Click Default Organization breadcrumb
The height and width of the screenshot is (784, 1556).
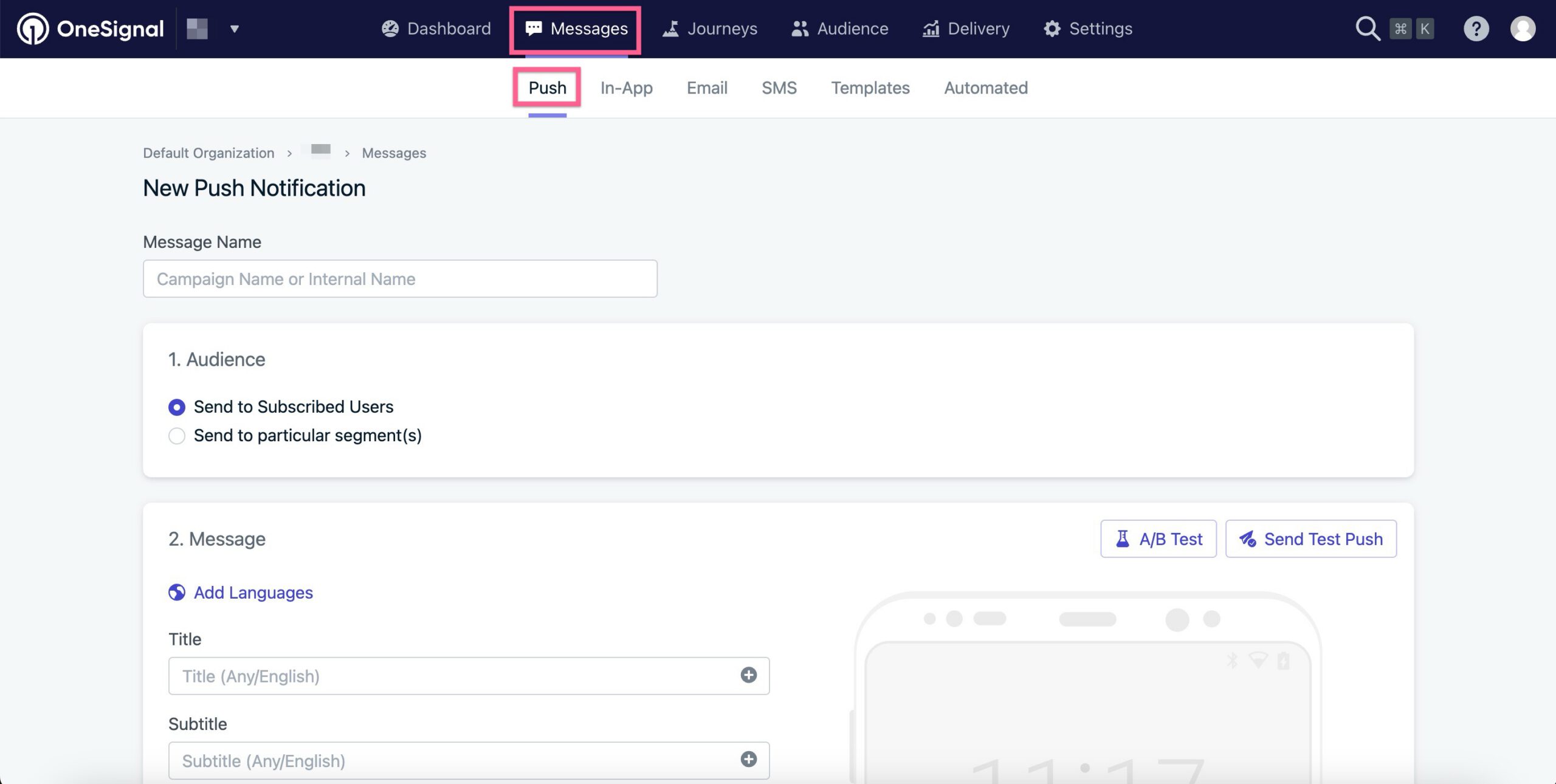208,153
